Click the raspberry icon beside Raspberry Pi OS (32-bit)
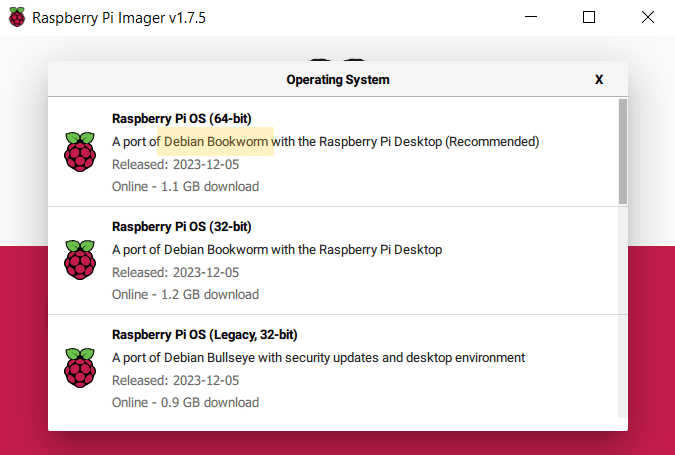The width and height of the screenshot is (675, 455). click(x=79, y=260)
